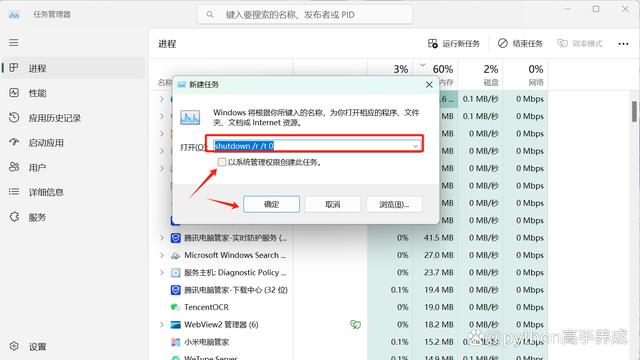Open the three-dot more options menu
The height and width of the screenshot is (360, 640).
tap(623, 44)
